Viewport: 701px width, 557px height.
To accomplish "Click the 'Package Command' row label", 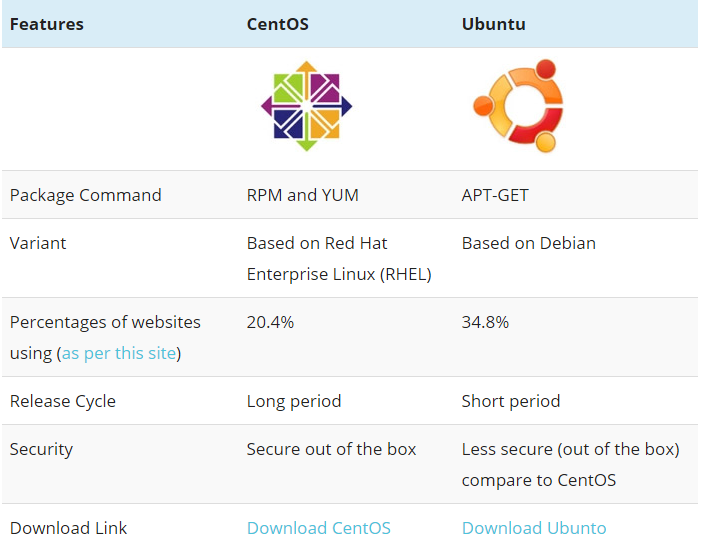I will 85,195.
